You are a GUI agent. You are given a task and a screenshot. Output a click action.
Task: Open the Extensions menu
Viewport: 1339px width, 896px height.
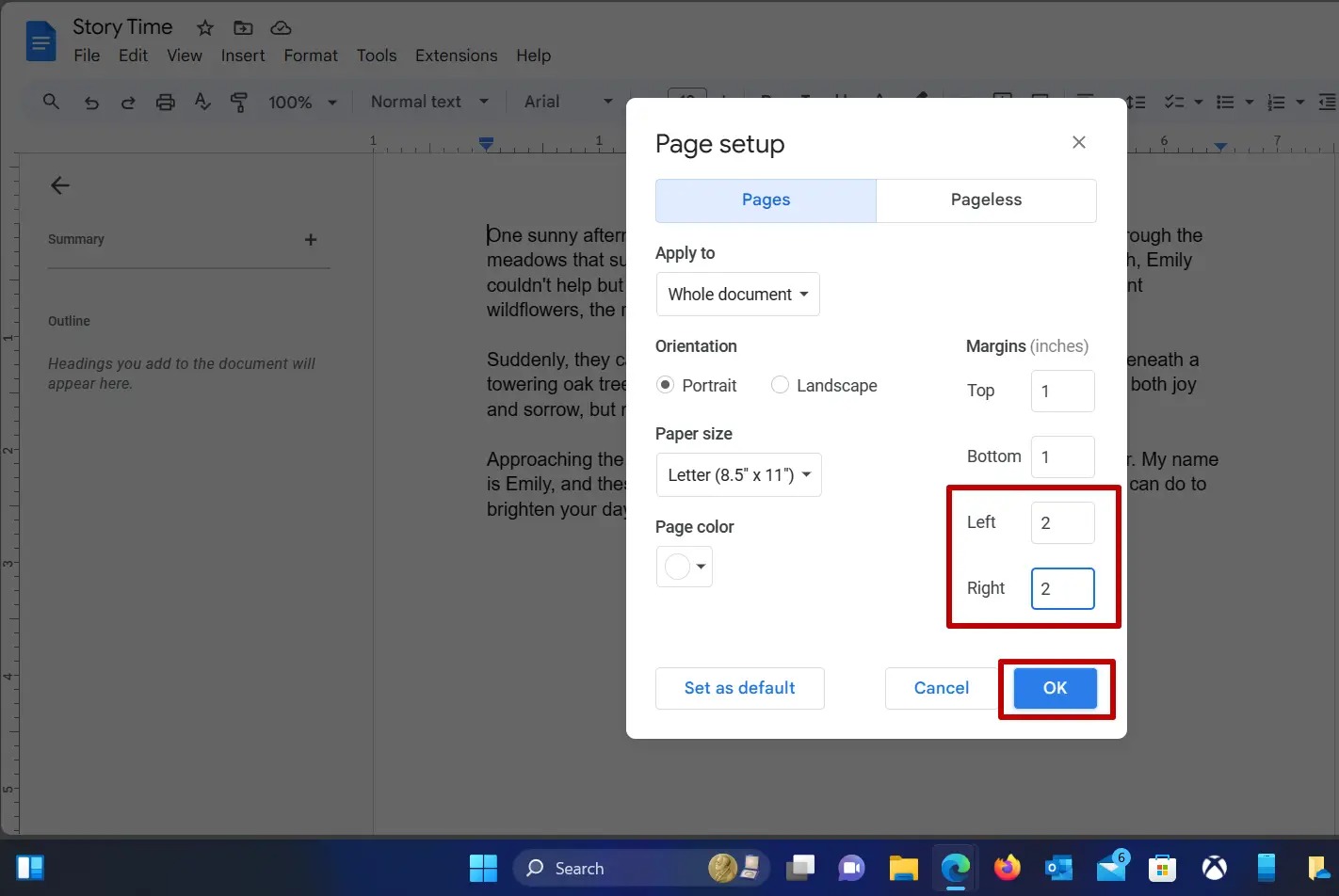point(457,56)
